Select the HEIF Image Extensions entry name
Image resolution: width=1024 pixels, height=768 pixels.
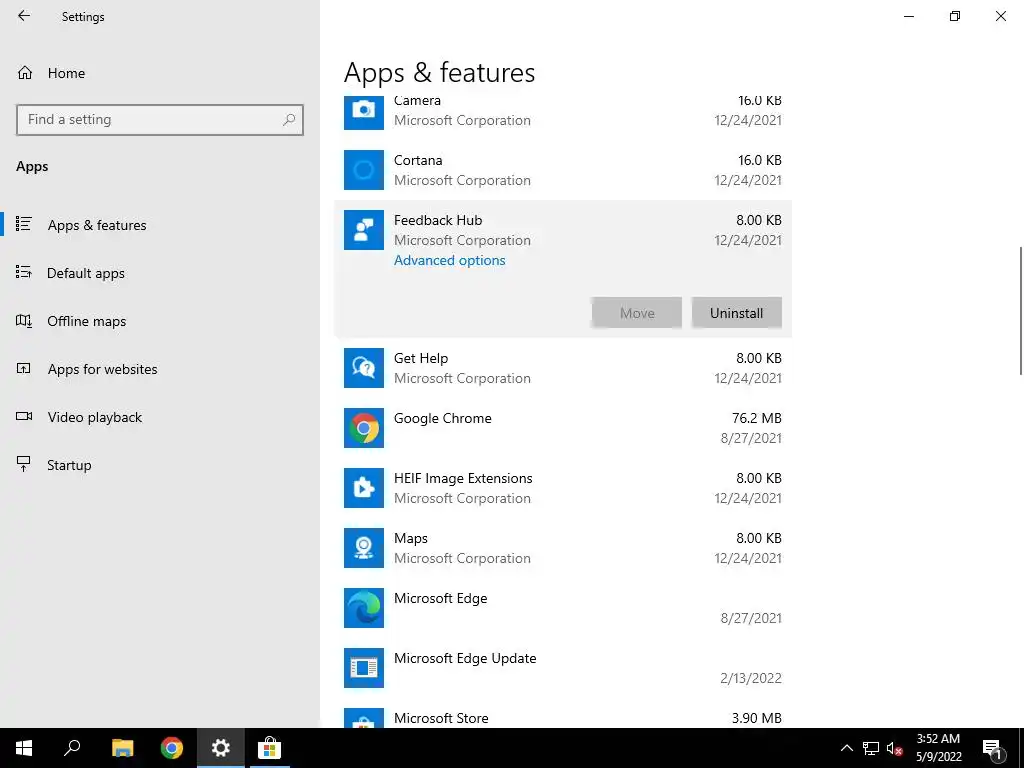463,479
